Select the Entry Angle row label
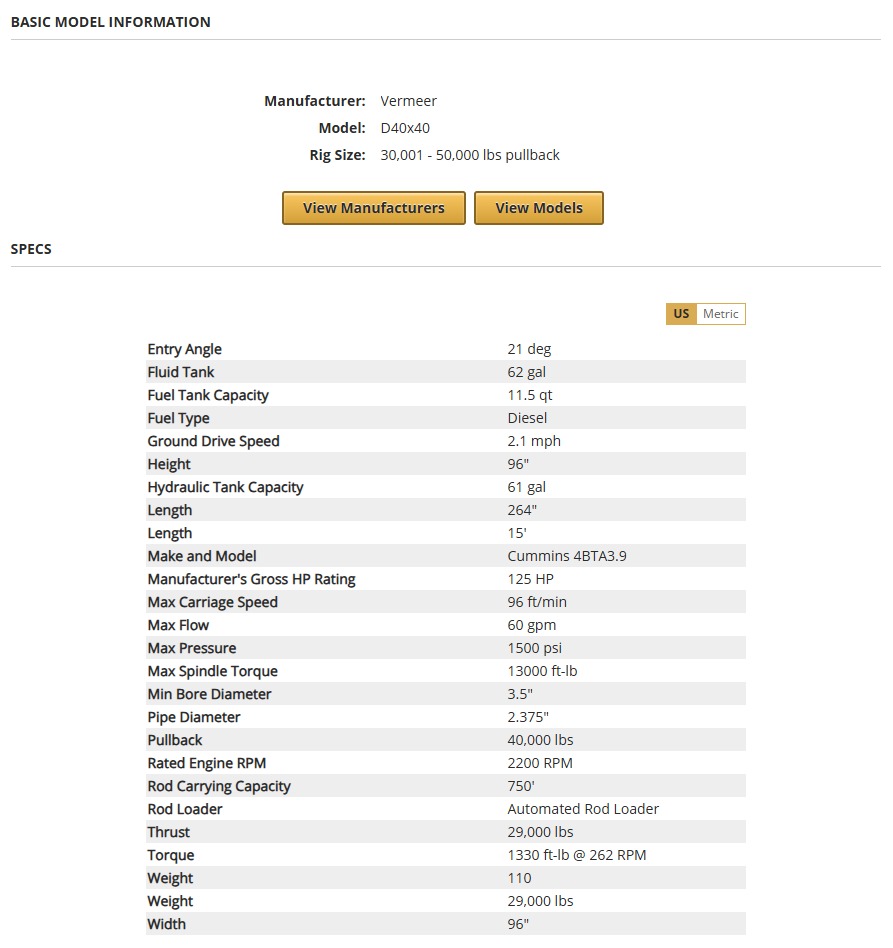The width and height of the screenshot is (893, 948). pyautogui.click(x=184, y=349)
